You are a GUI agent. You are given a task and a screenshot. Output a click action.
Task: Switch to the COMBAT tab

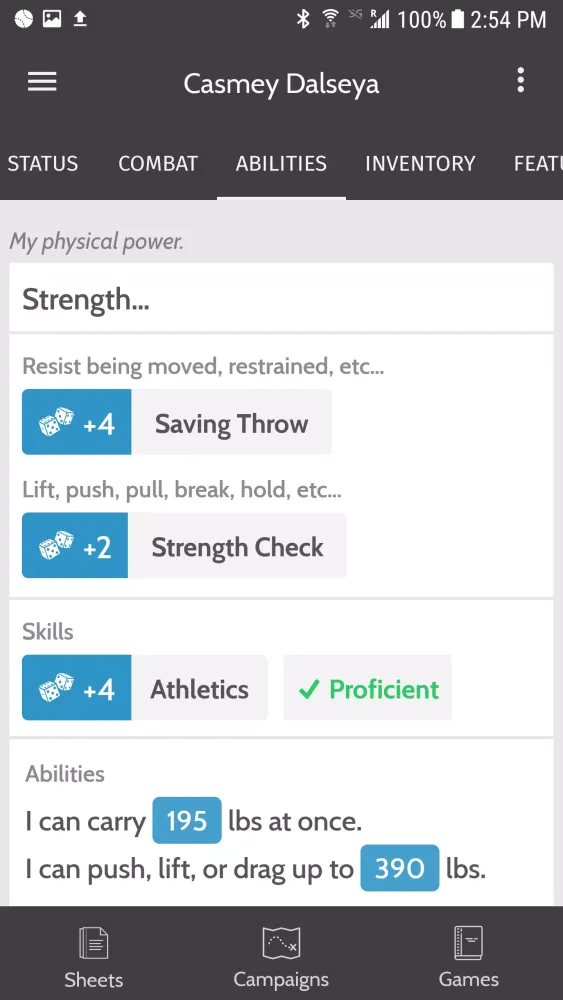(x=158, y=164)
